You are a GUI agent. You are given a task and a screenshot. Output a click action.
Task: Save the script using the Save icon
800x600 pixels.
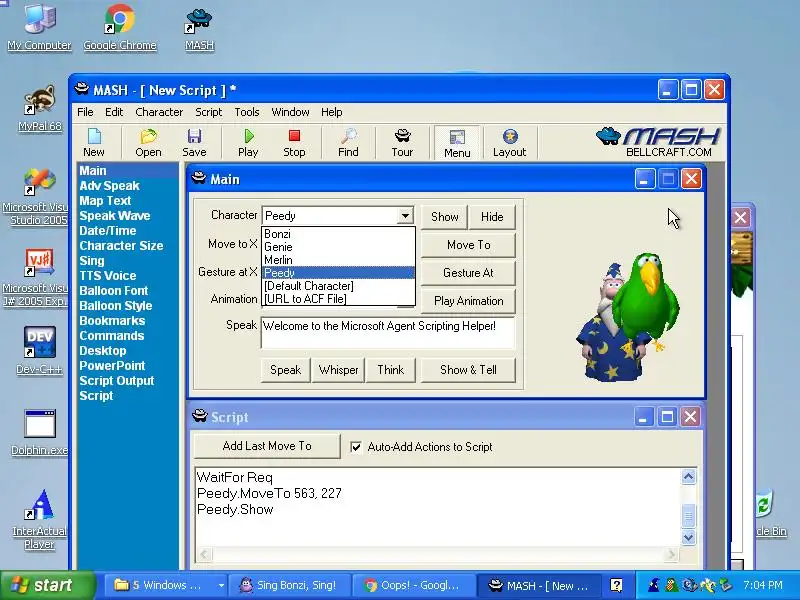coord(194,142)
